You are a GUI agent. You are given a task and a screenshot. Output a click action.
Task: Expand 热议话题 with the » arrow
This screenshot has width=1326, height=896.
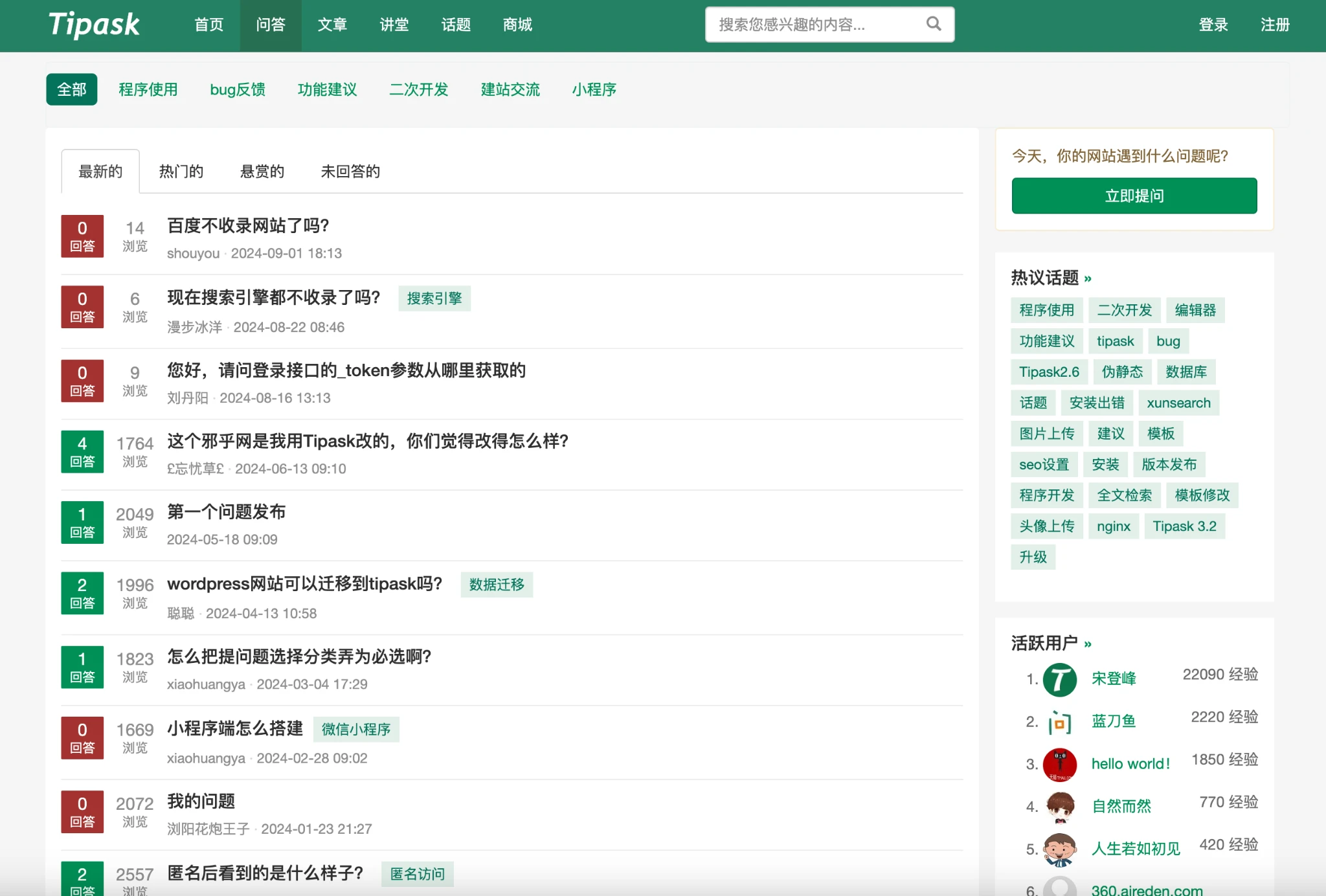pyautogui.click(x=1088, y=279)
